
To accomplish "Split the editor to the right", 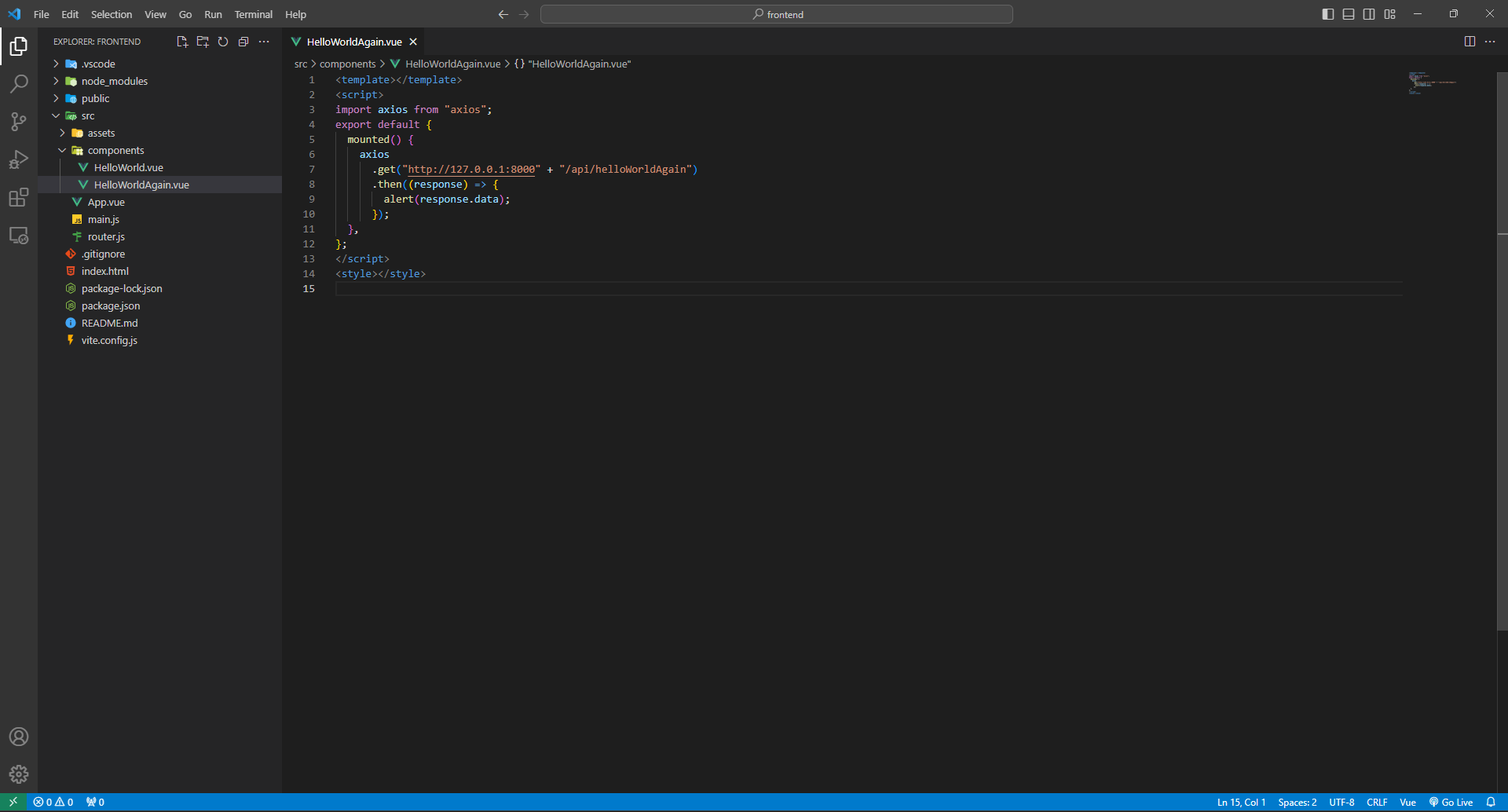I will tap(1470, 42).
